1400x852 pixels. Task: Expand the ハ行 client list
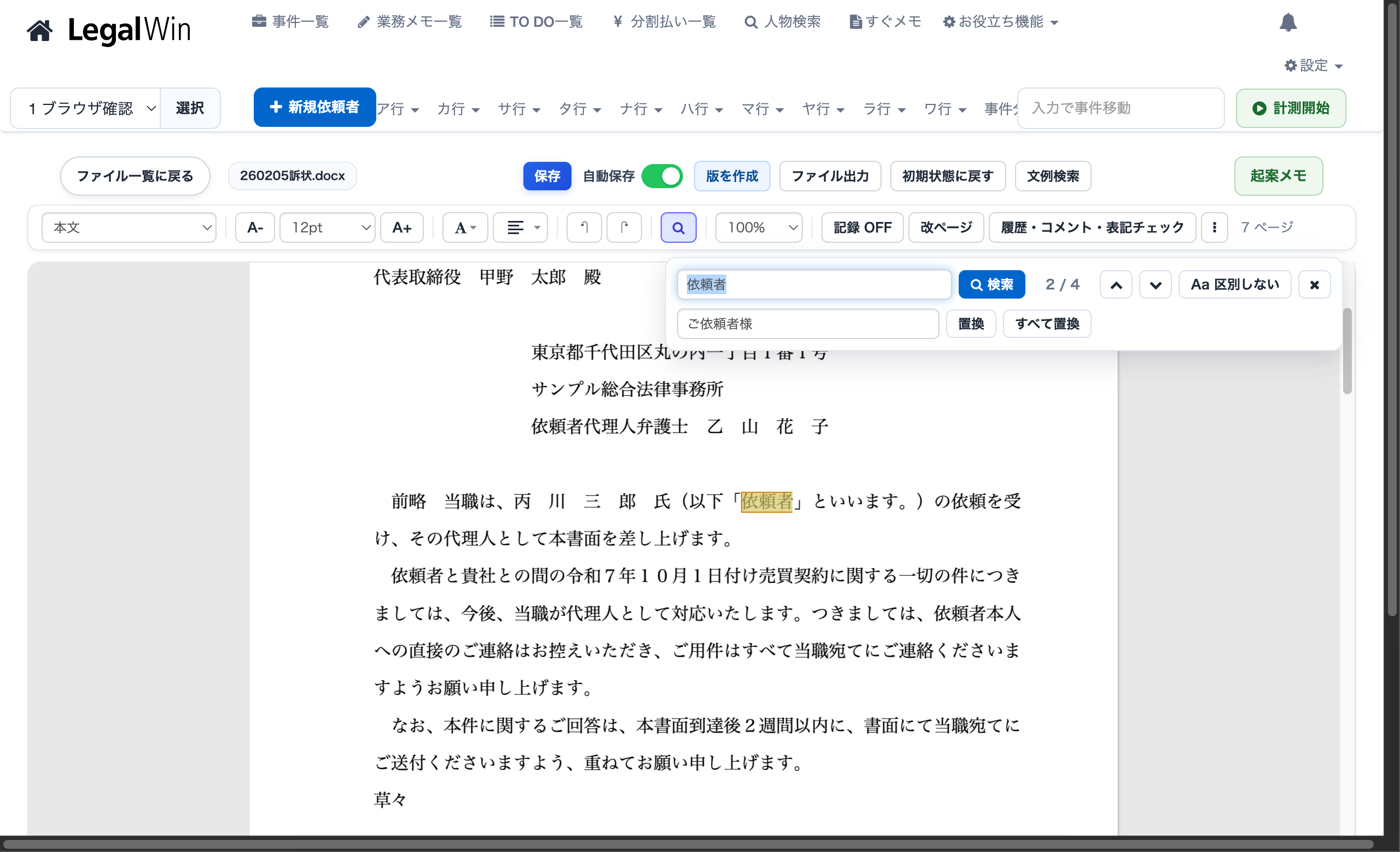(x=701, y=108)
